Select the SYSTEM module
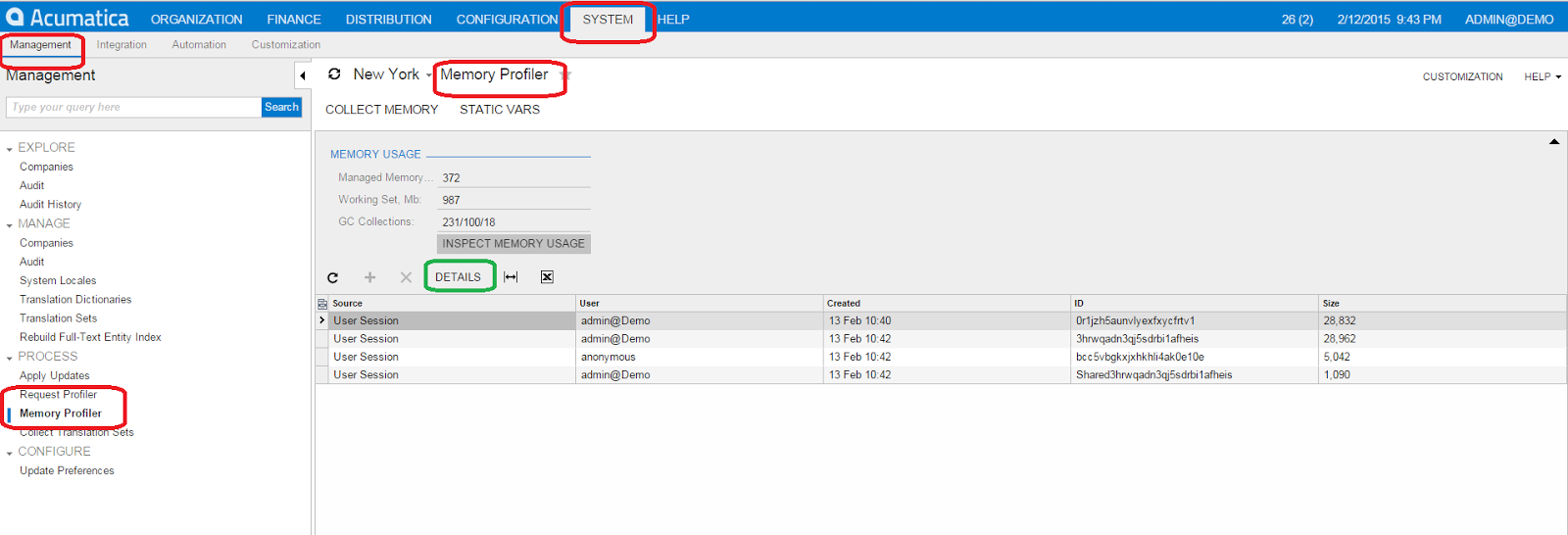 608,19
